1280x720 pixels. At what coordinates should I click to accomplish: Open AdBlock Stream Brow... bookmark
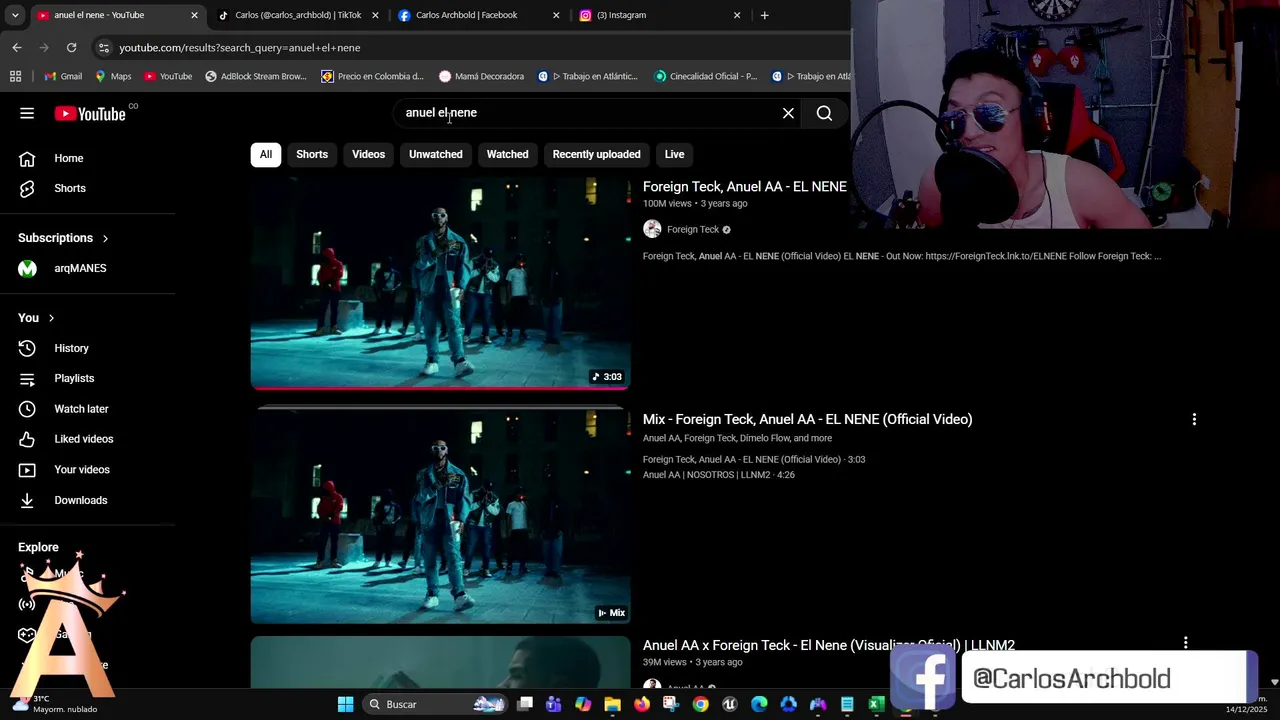point(256,76)
